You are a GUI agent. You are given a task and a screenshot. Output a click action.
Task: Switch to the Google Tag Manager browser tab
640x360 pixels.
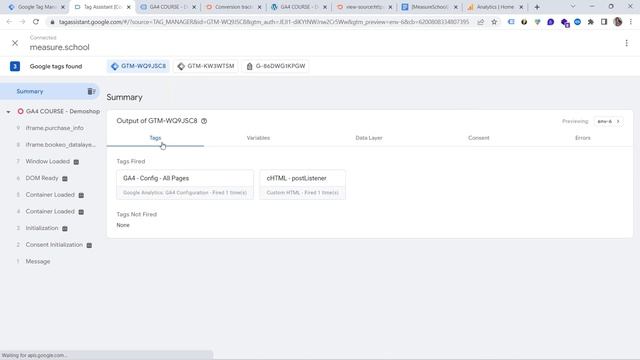[x=36, y=7]
